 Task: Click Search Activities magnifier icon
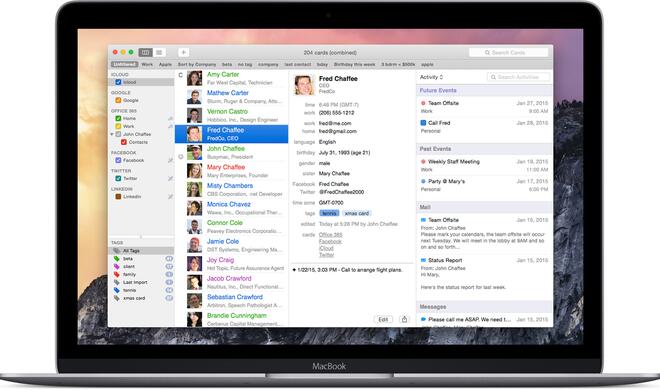pos(493,77)
